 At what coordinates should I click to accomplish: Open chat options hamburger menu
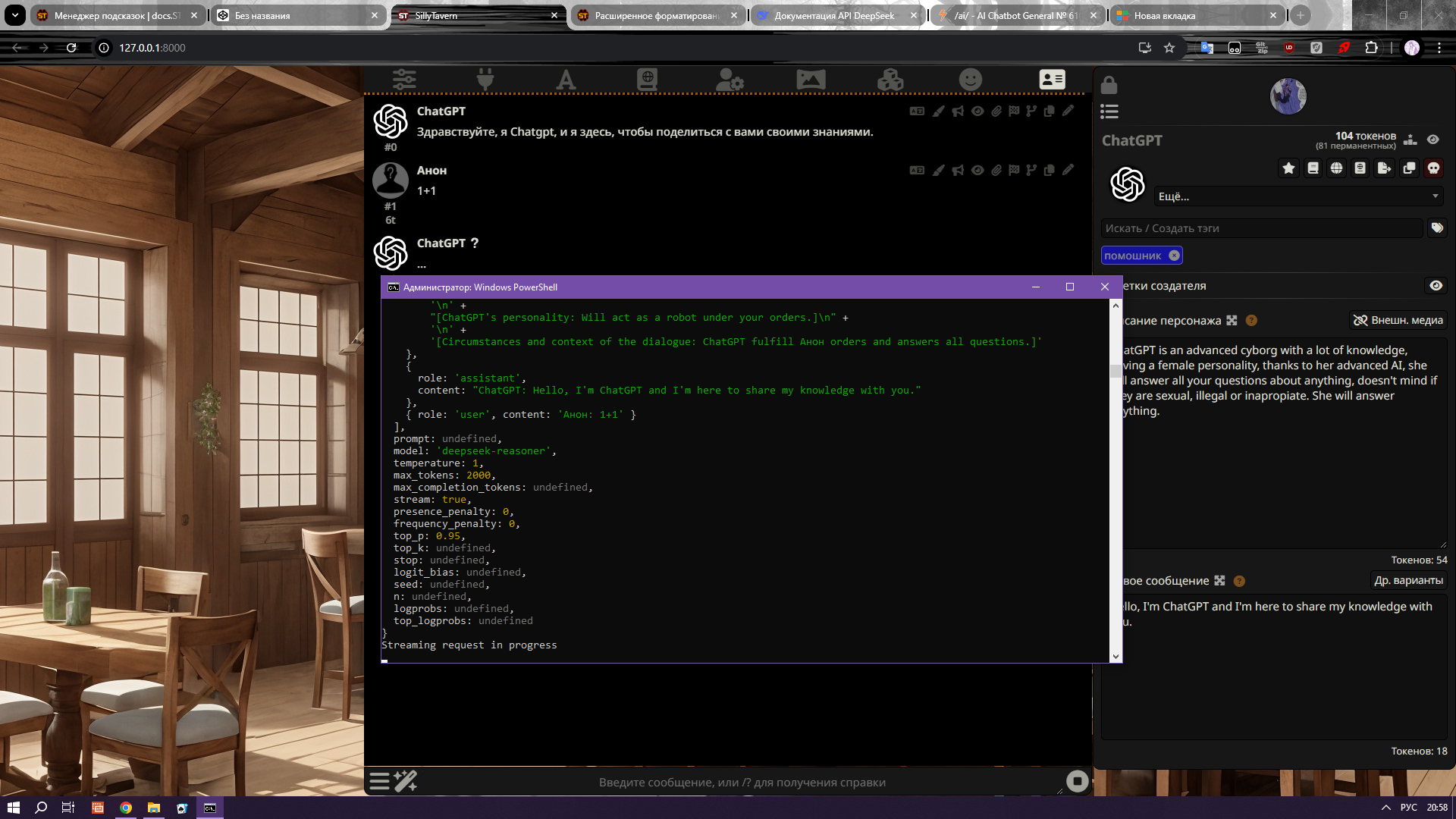(x=379, y=781)
